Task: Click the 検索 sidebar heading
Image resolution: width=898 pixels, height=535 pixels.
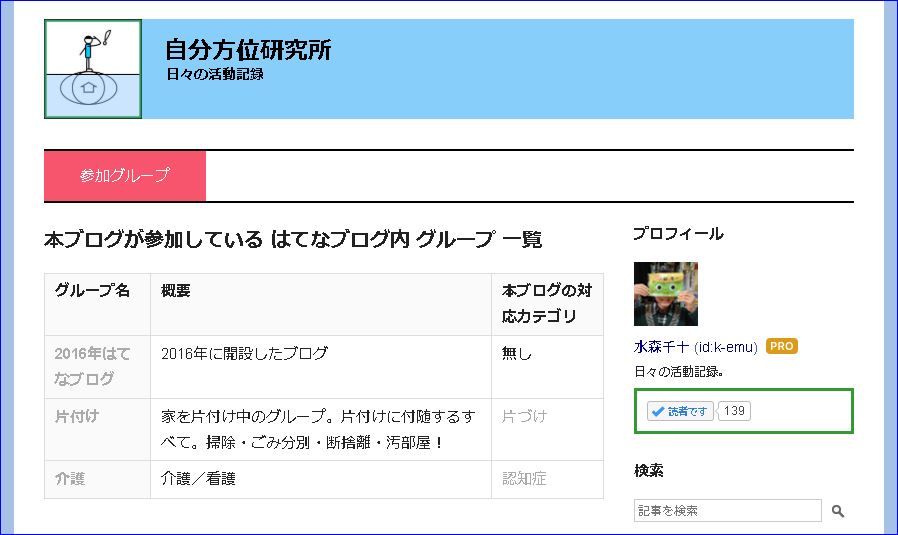Action: click(648, 471)
